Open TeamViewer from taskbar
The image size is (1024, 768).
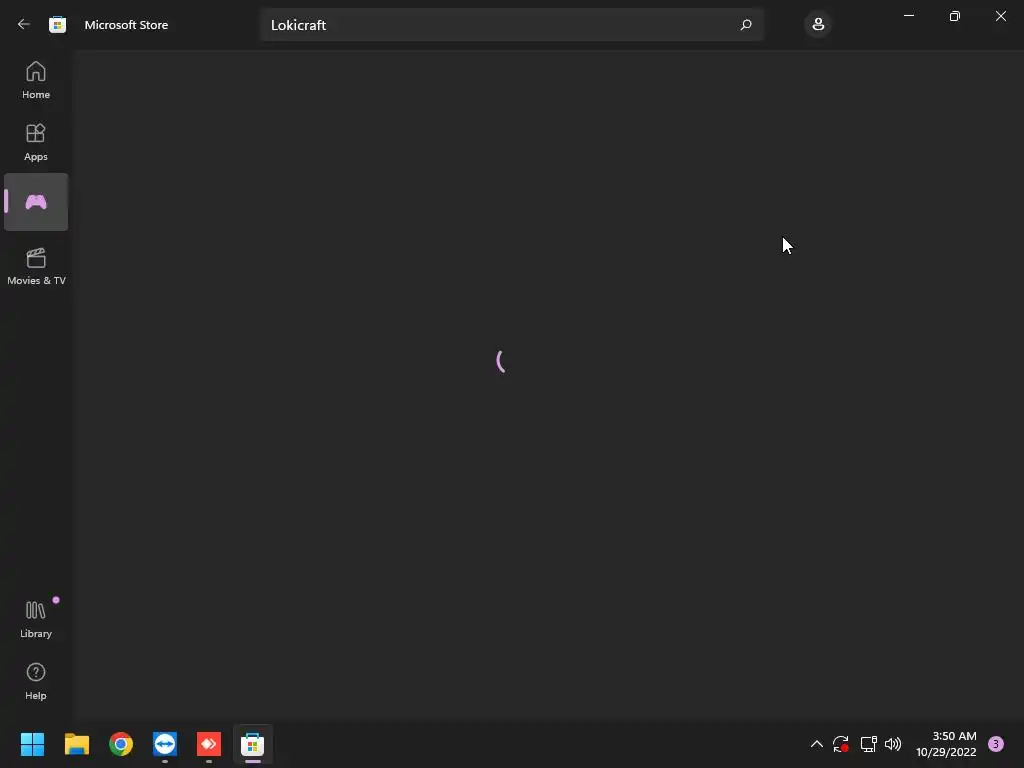(x=165, y=744)
